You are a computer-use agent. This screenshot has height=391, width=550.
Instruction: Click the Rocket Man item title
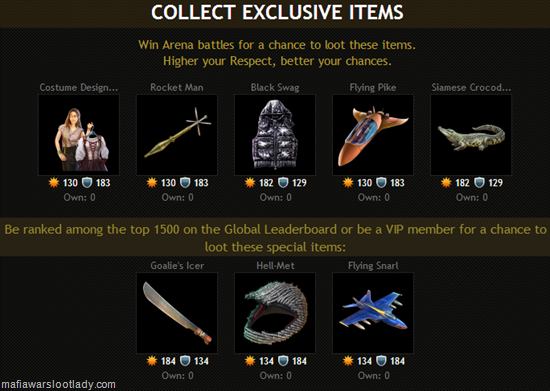(x=177, y=87)
